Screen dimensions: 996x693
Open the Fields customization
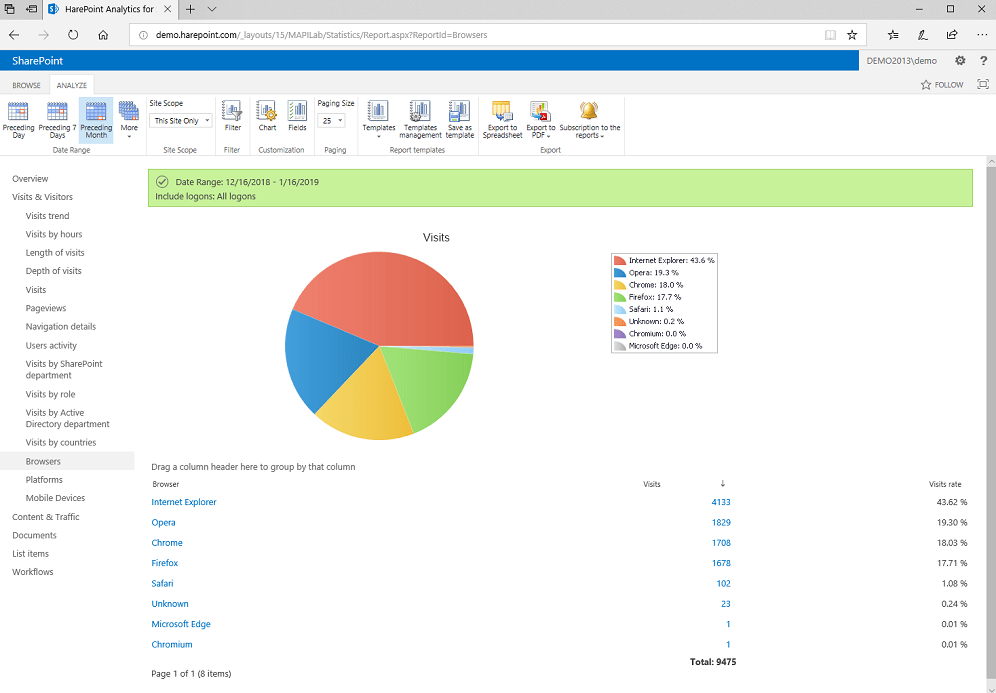(x=297, y=116)
